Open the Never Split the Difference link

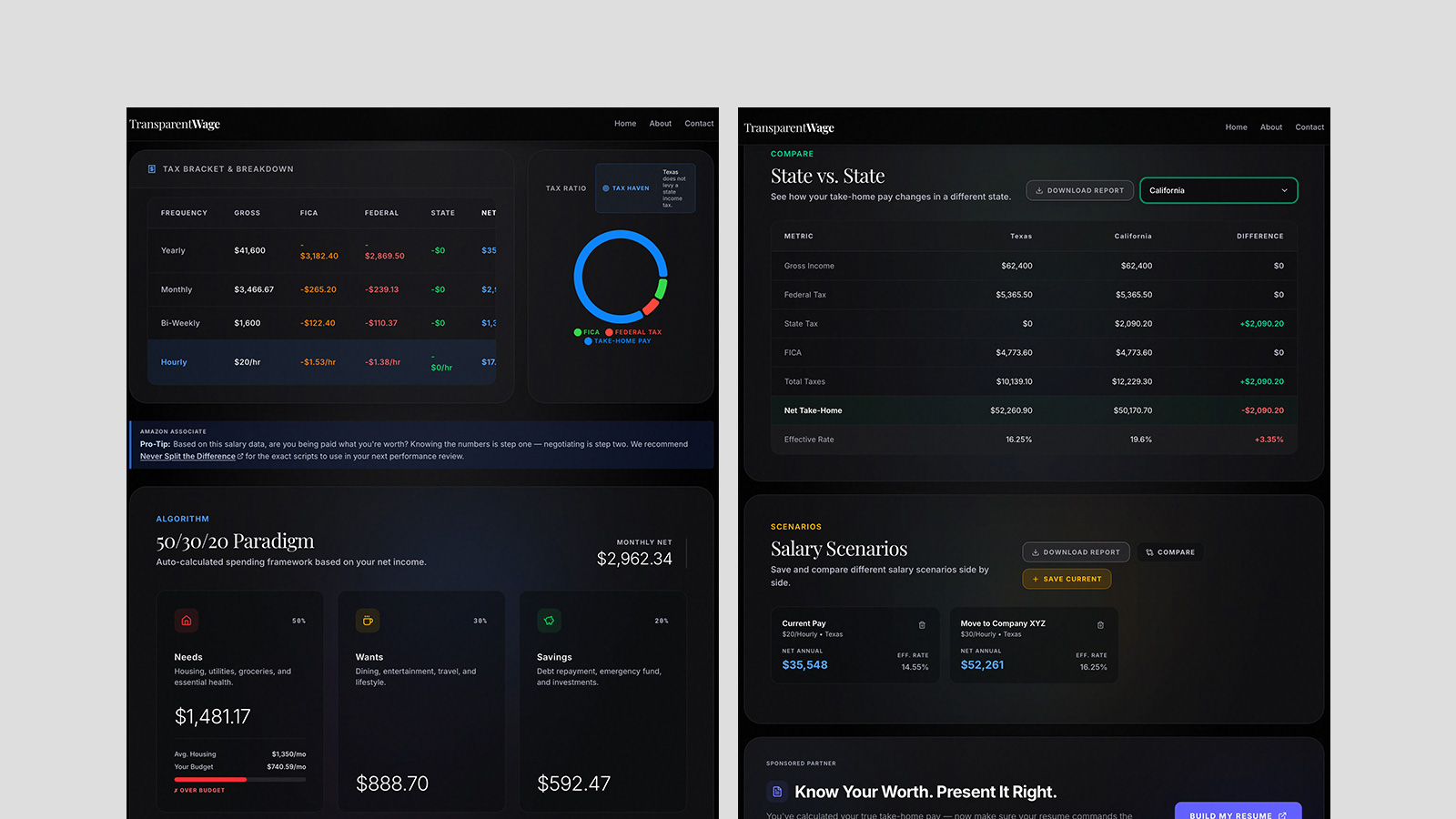click(192, 457)
